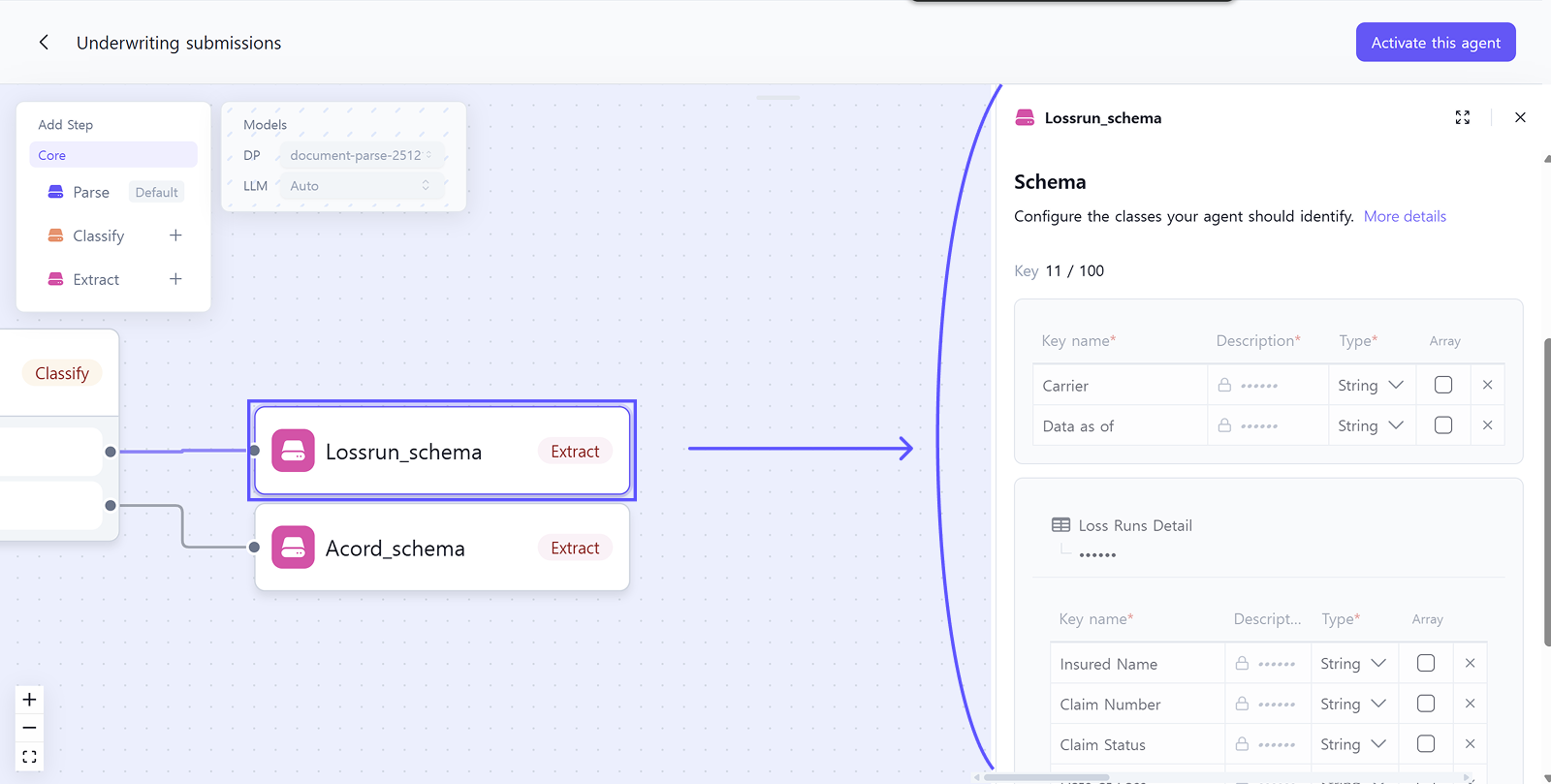Delete the Insured Name row
Image resolution: width=1551 pixels, height=784 pixels.
[1471, 663]
